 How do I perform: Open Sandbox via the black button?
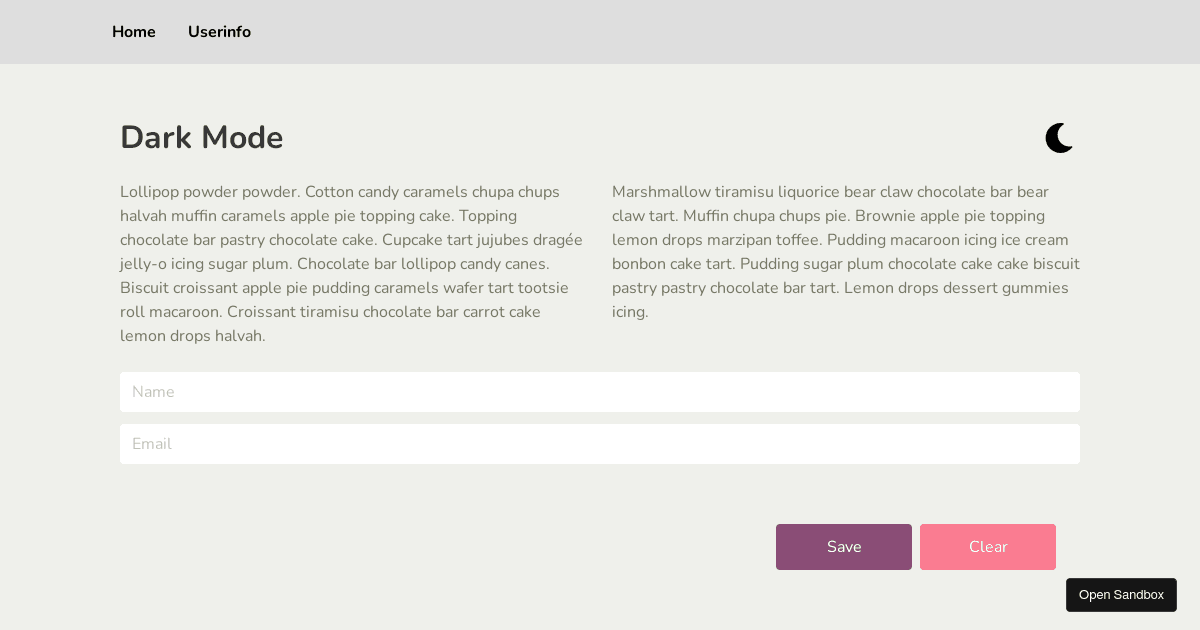(x=1121, y=595)
